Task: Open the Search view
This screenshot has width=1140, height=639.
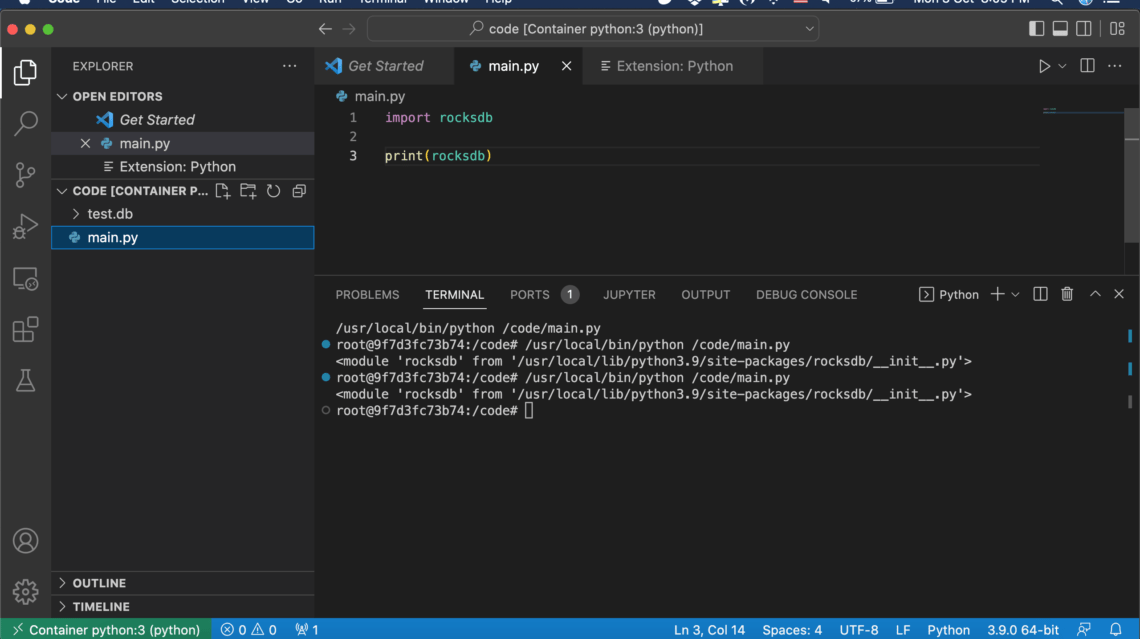Action: (25, 120)
